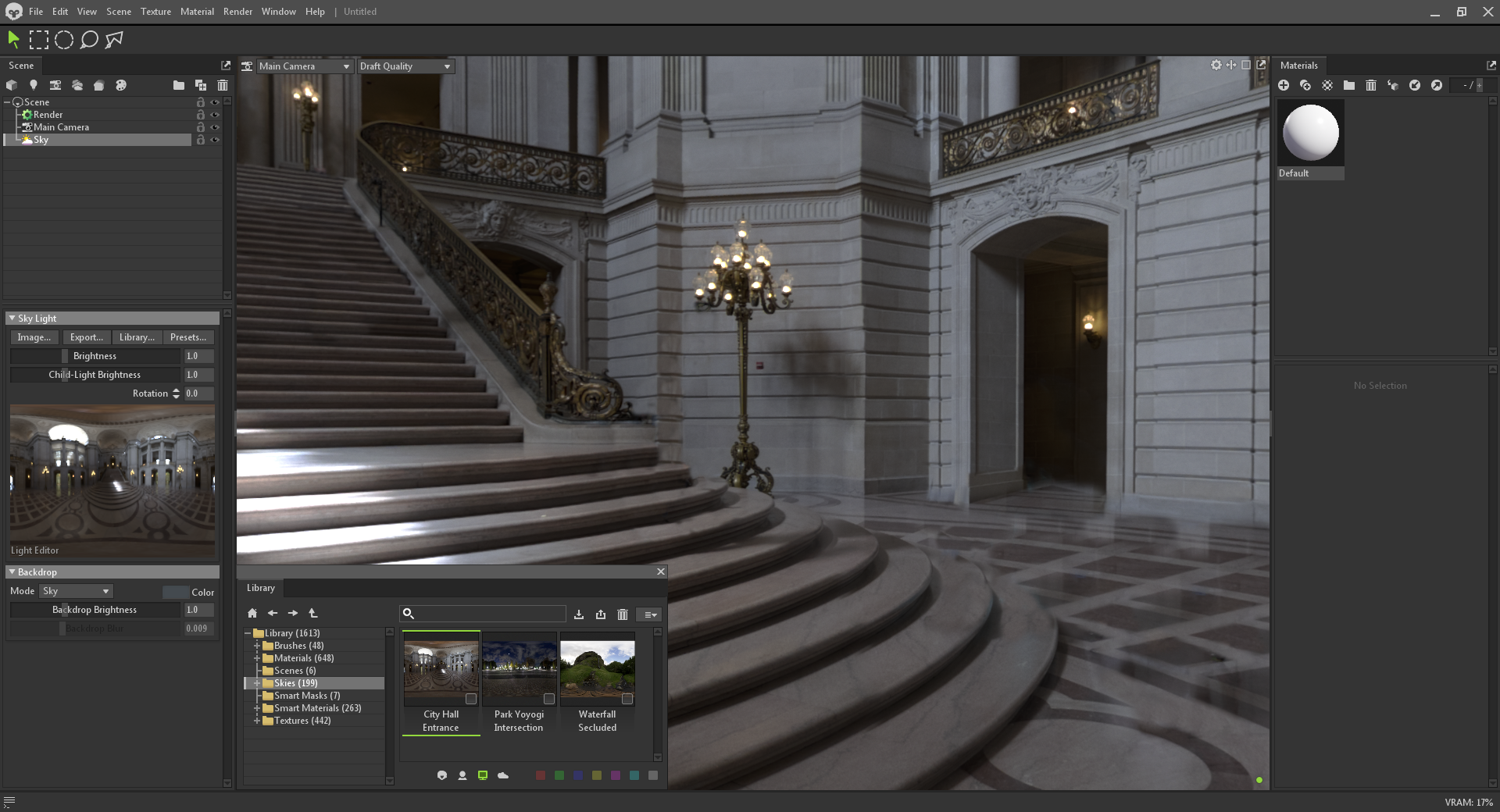This screenshot has height=812, width=1500.
Task: Navigate back in the Library
Action: coord(273,614)
